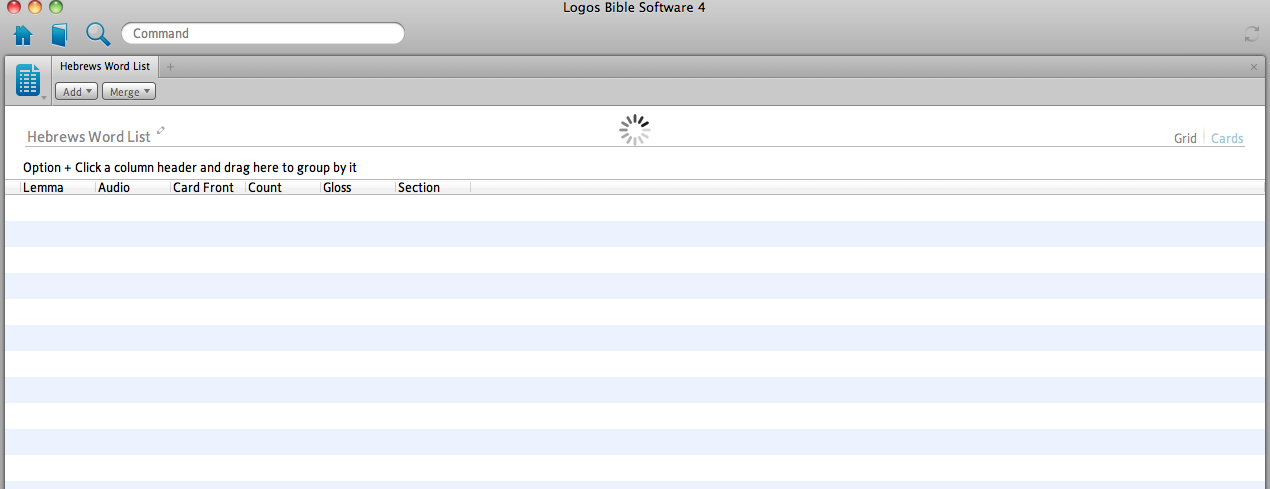Click the sync refresh icon
The height and width of the screenshot is (489, 1270).
[x=1251, y=34]
